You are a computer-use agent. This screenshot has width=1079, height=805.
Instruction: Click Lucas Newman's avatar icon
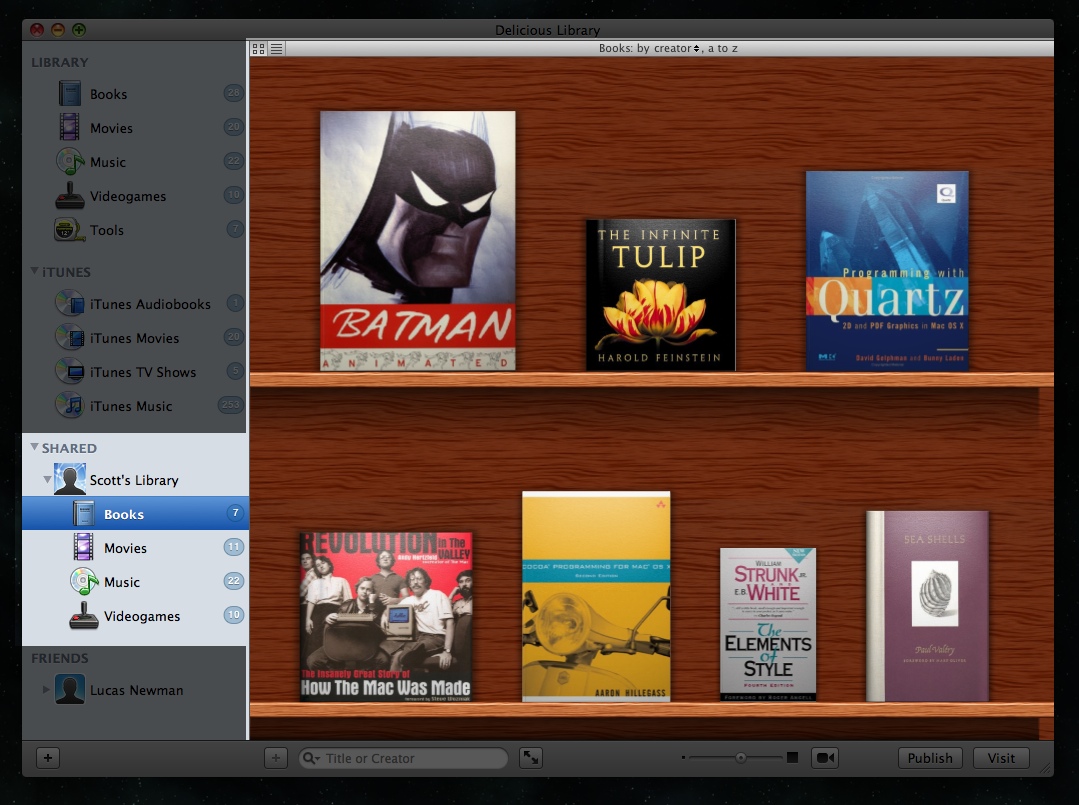[70, 689]
